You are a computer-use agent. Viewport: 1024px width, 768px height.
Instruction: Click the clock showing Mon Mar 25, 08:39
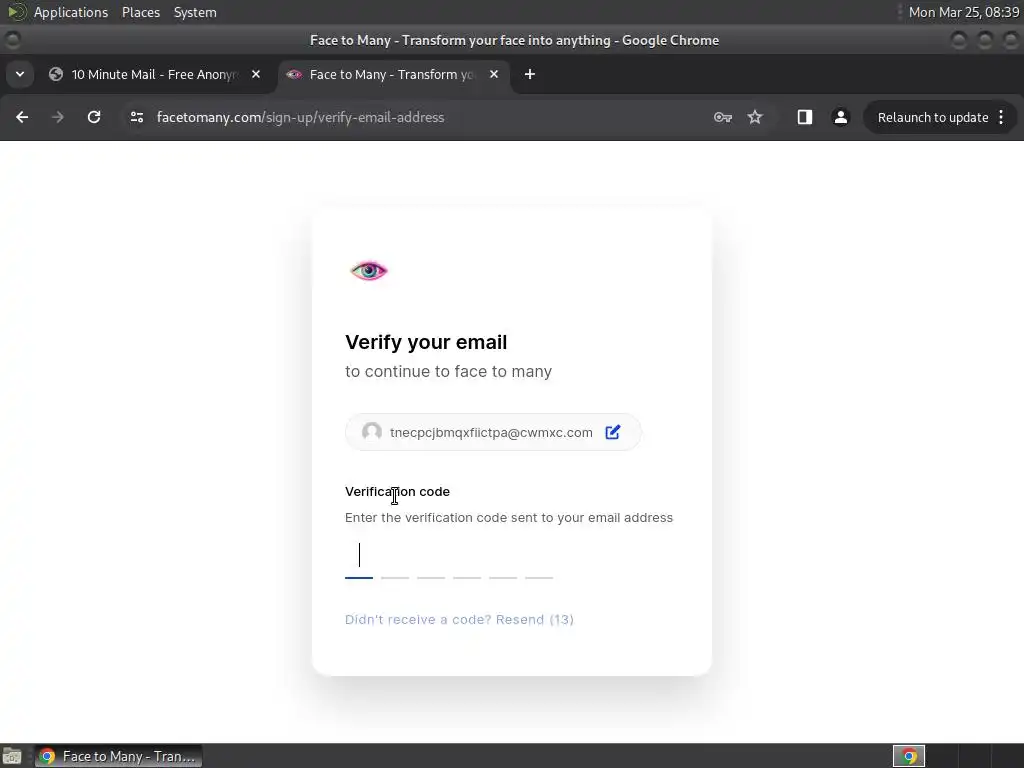click(x=963, y=12)
